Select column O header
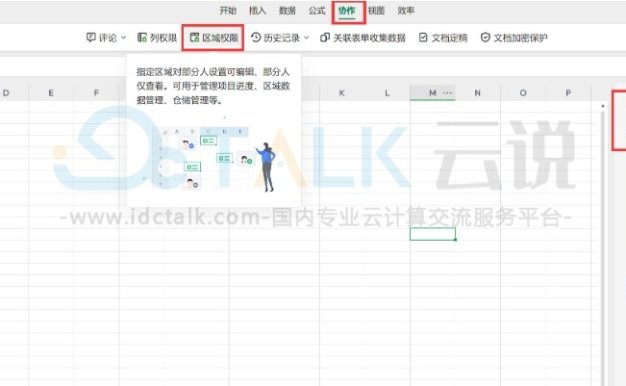 tap(523, 93)
